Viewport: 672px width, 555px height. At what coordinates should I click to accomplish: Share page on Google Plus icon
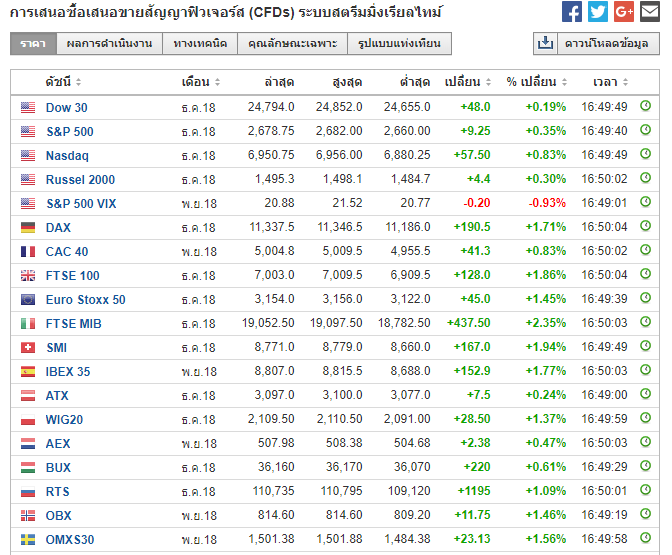point(624,12)
